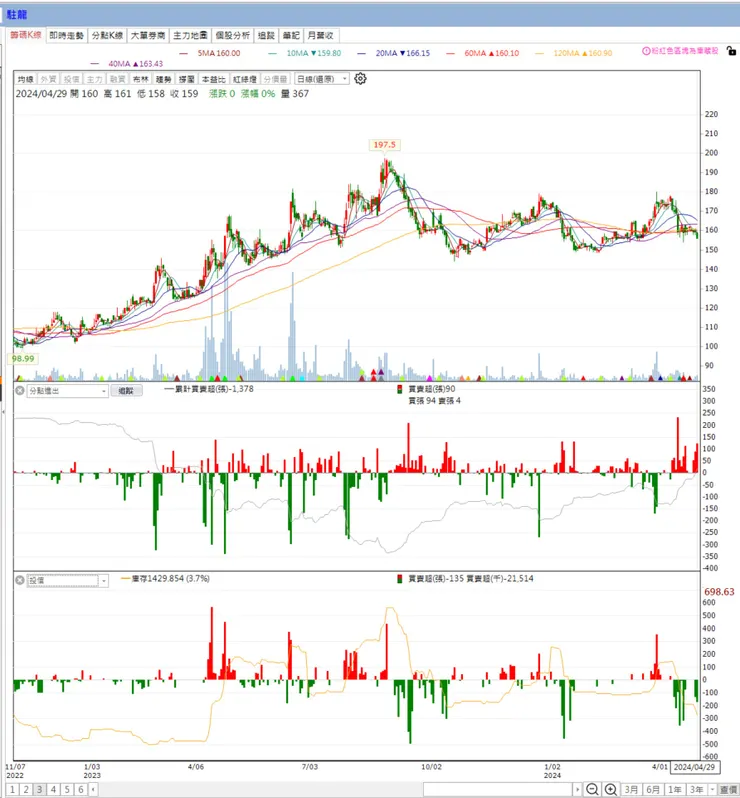Switch to the 大單券商 tab
This screenshot has height=798, width=740.
[148, 35]
